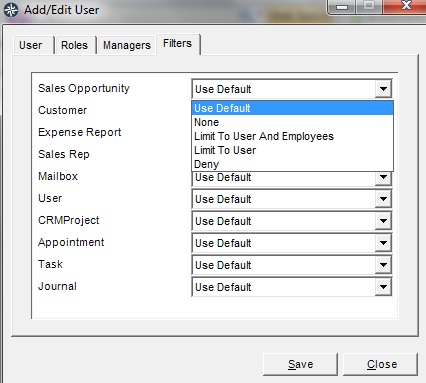Expand the User filter dropdown

click(383, 199)
